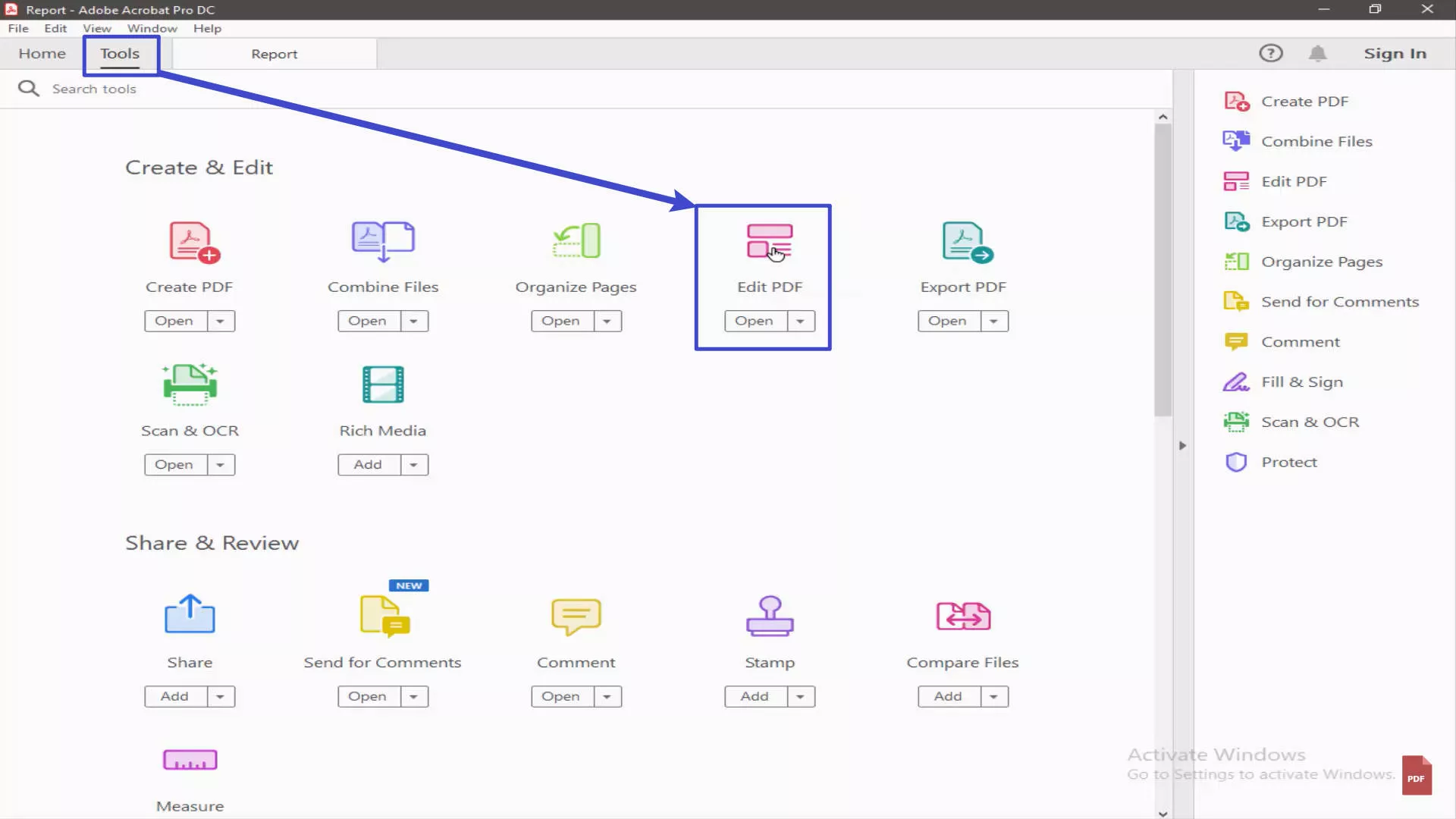Image resolution: width=1456 pixels, height=819 pixels.
Task: Click notifications bell icon
Action: 1317,54
